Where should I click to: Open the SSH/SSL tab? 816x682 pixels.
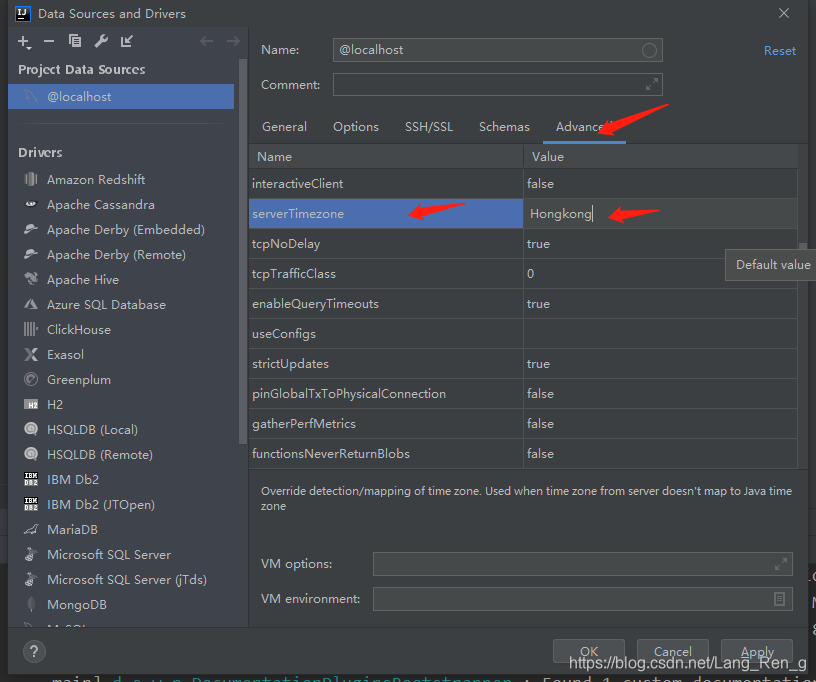tap(429, 126)
